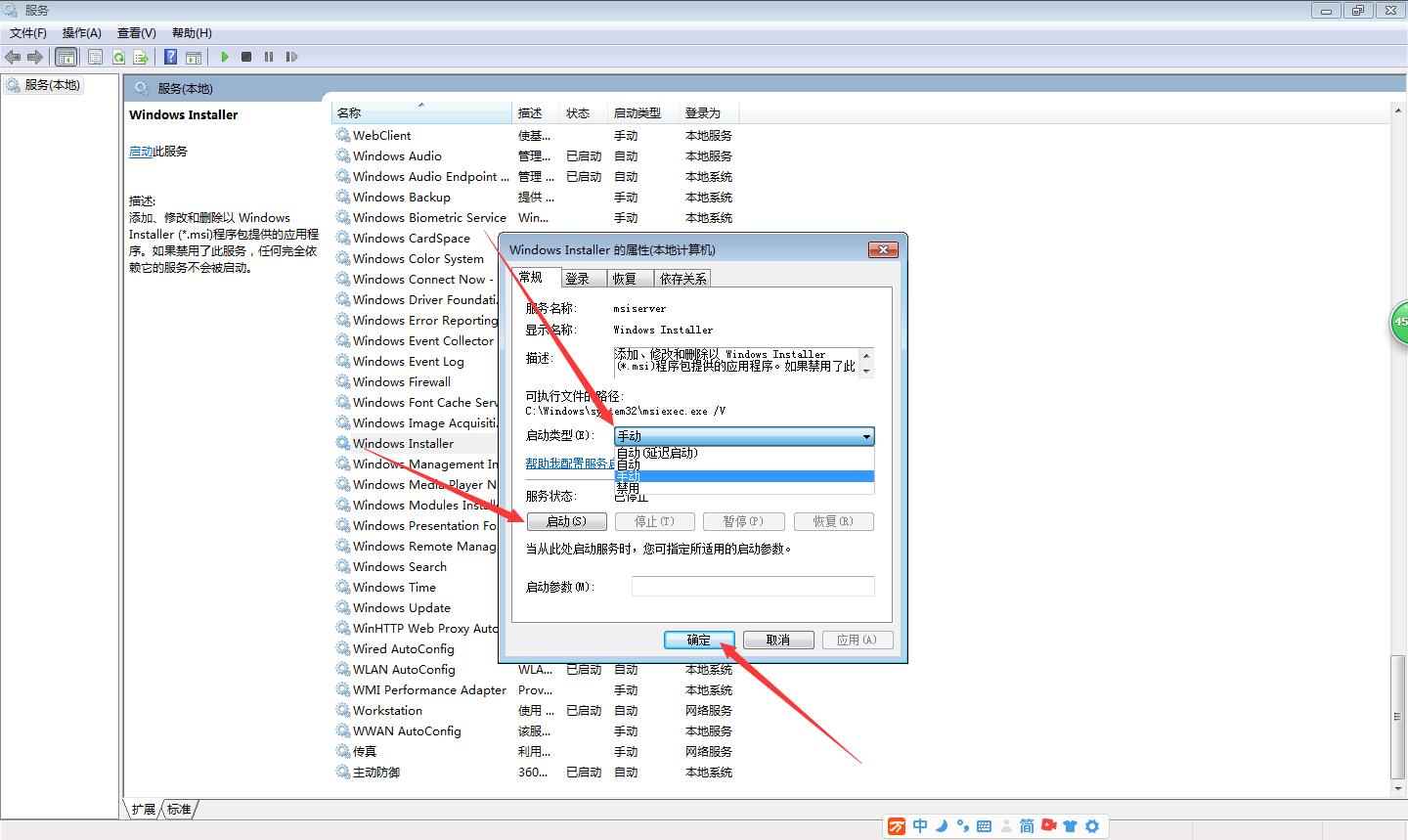Image resolution: width=1408 pixels, height=840 pixels.
Task: Click the Restart Service toolbar icon
Action: pos(291,57)
